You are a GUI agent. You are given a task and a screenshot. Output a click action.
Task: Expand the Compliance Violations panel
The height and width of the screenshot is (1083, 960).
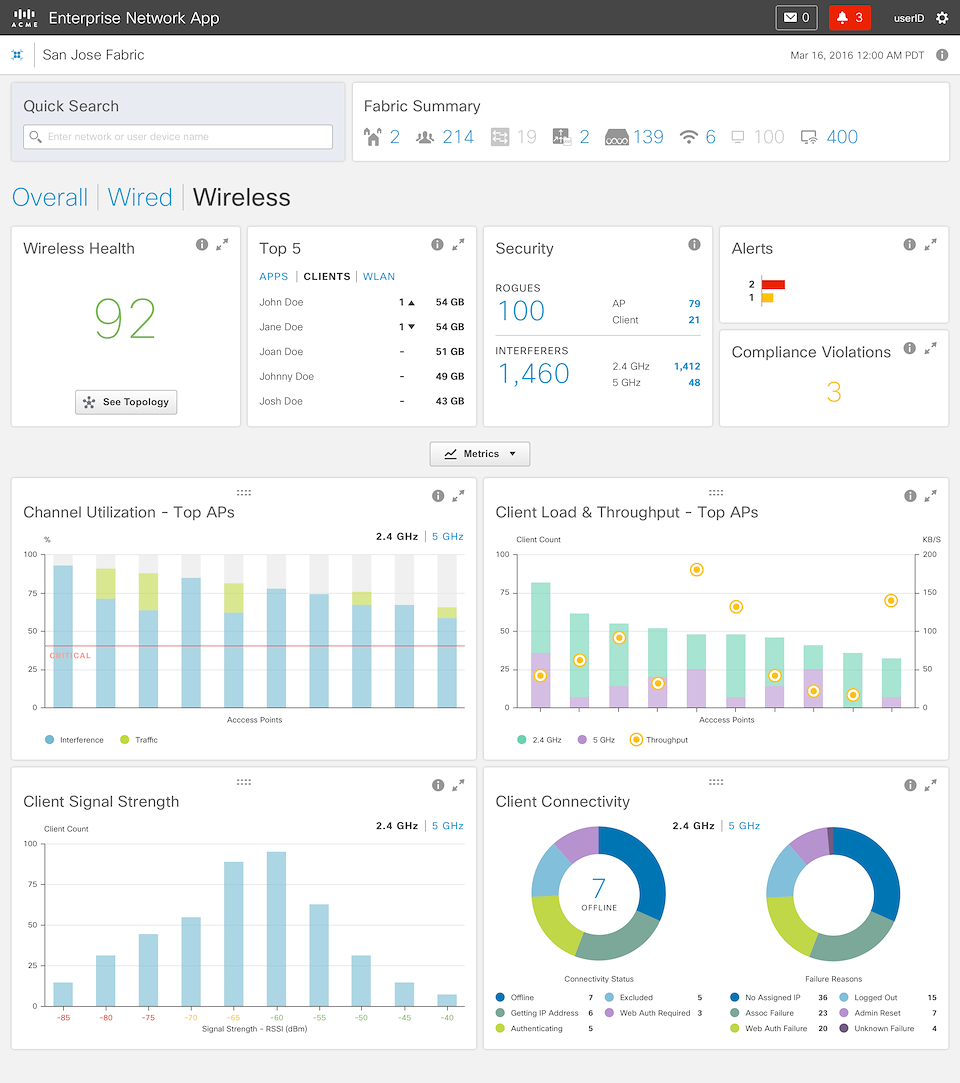(930, 348)
